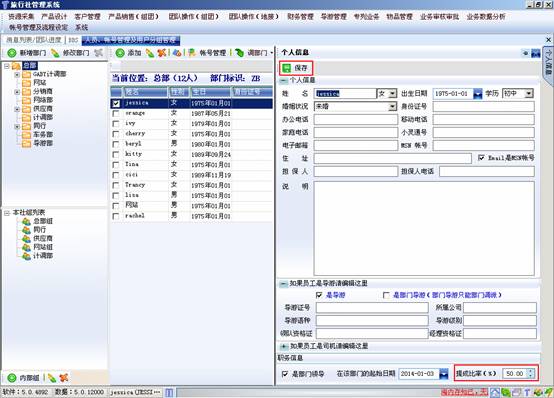Click the 保存 save button label
The image size is (554, 398).
[x=301, y=68]
